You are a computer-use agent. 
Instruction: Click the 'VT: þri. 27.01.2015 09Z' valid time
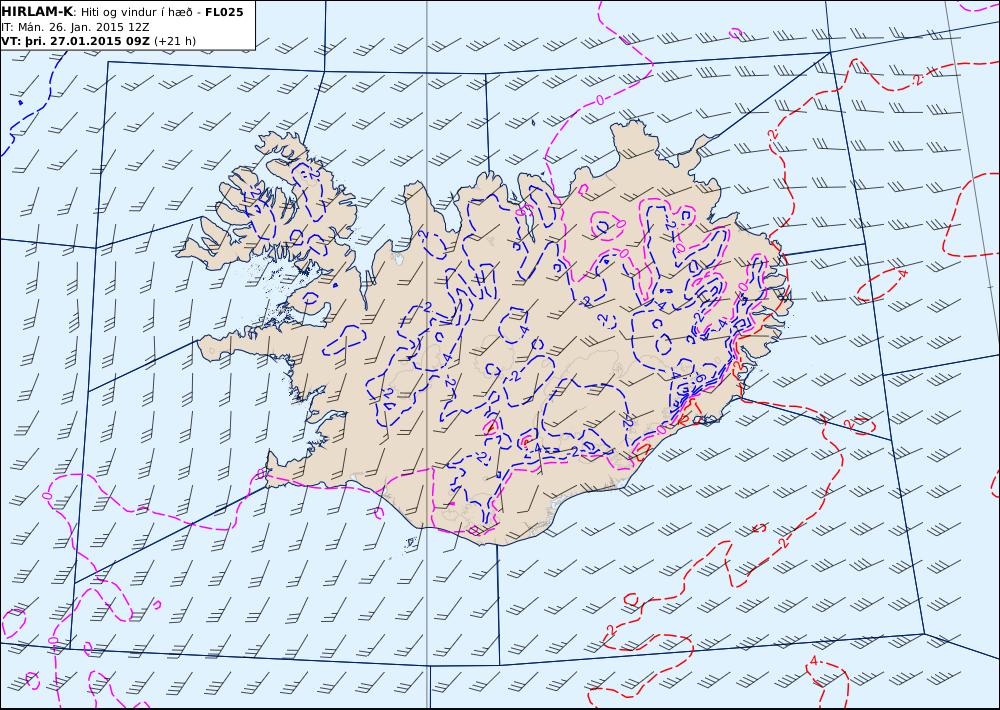(x=75, y=41)
